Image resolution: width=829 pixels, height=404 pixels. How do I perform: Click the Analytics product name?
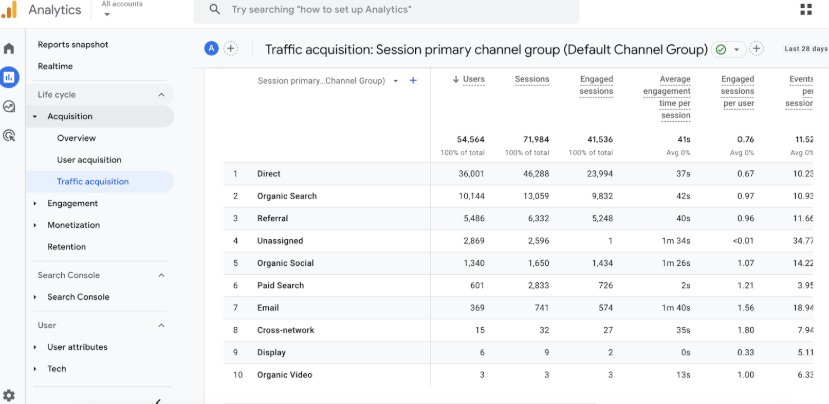[x=55, y=10]
